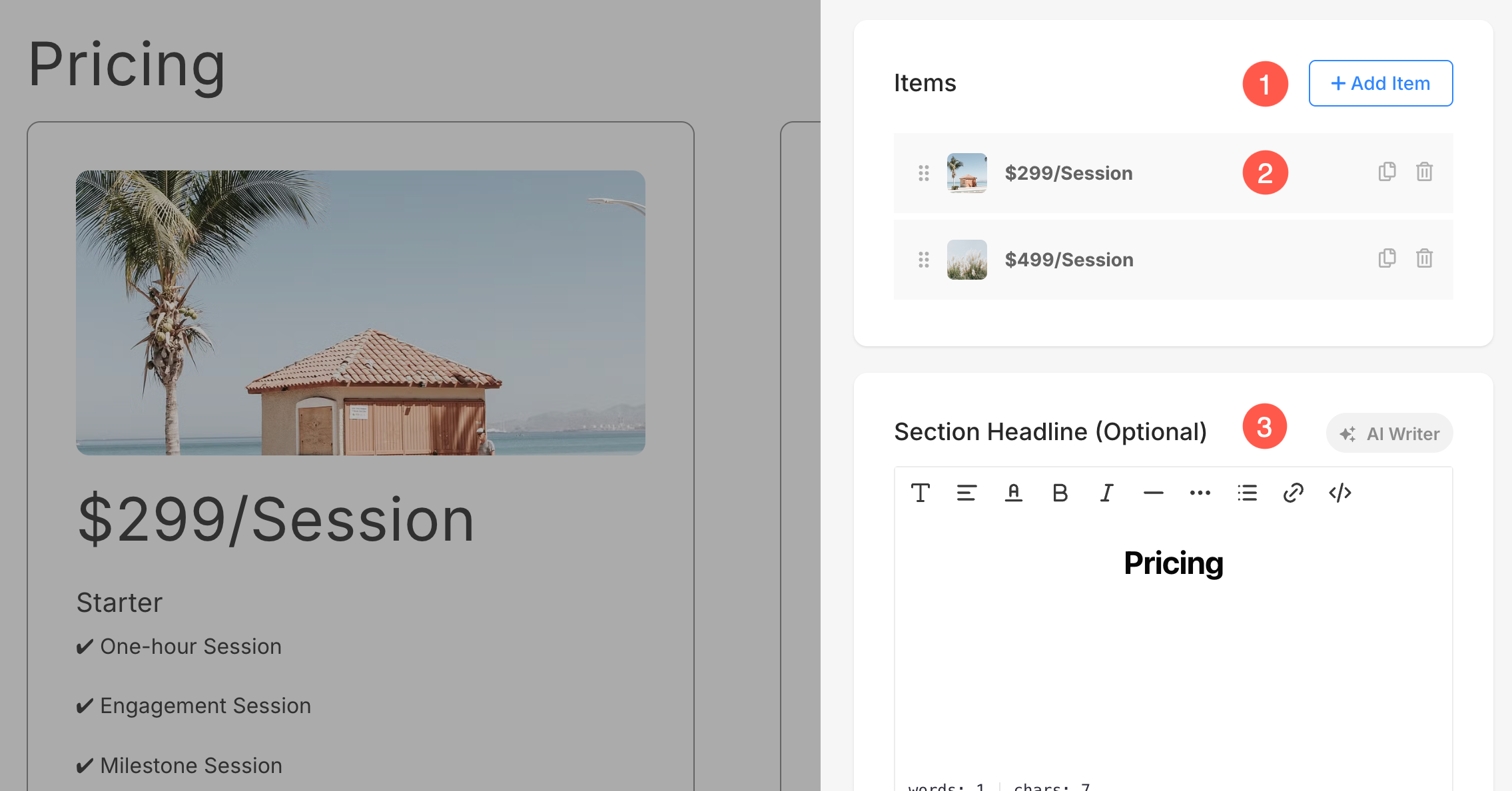Insert a hyperlink

[x=1293, y=493]
